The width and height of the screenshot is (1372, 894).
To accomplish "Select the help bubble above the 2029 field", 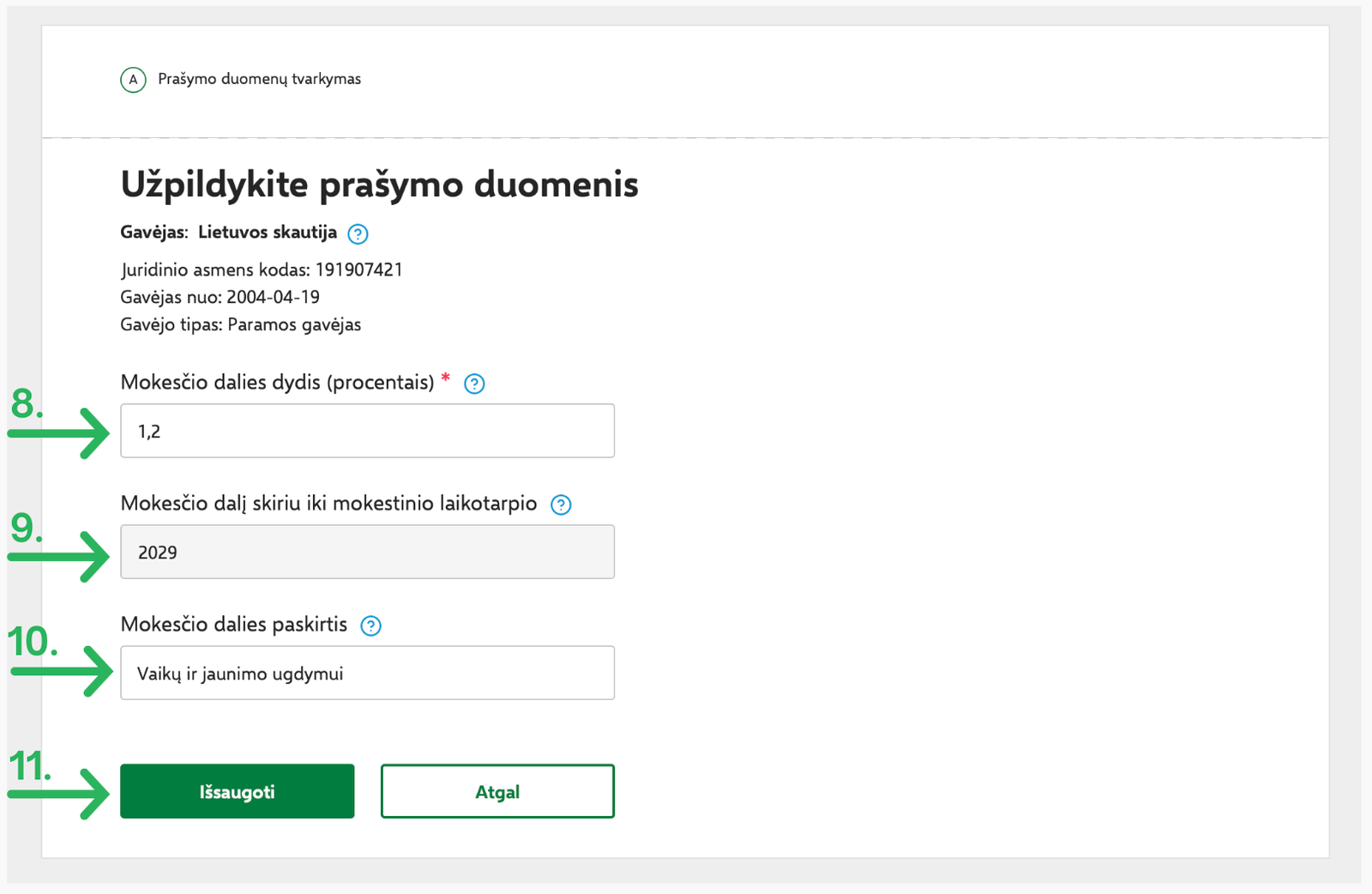I will (560, 504).
